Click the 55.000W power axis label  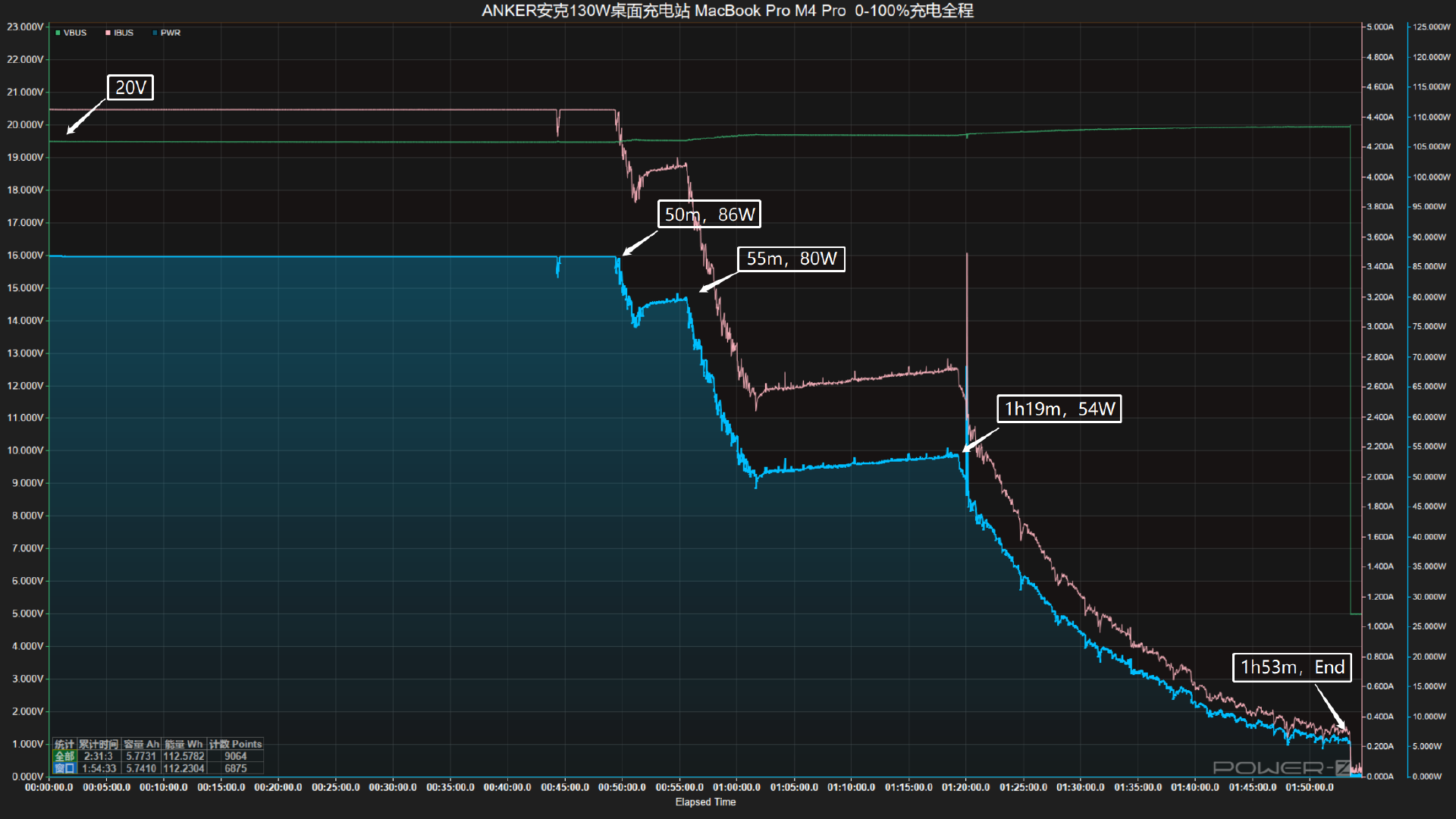[1429, 447]
